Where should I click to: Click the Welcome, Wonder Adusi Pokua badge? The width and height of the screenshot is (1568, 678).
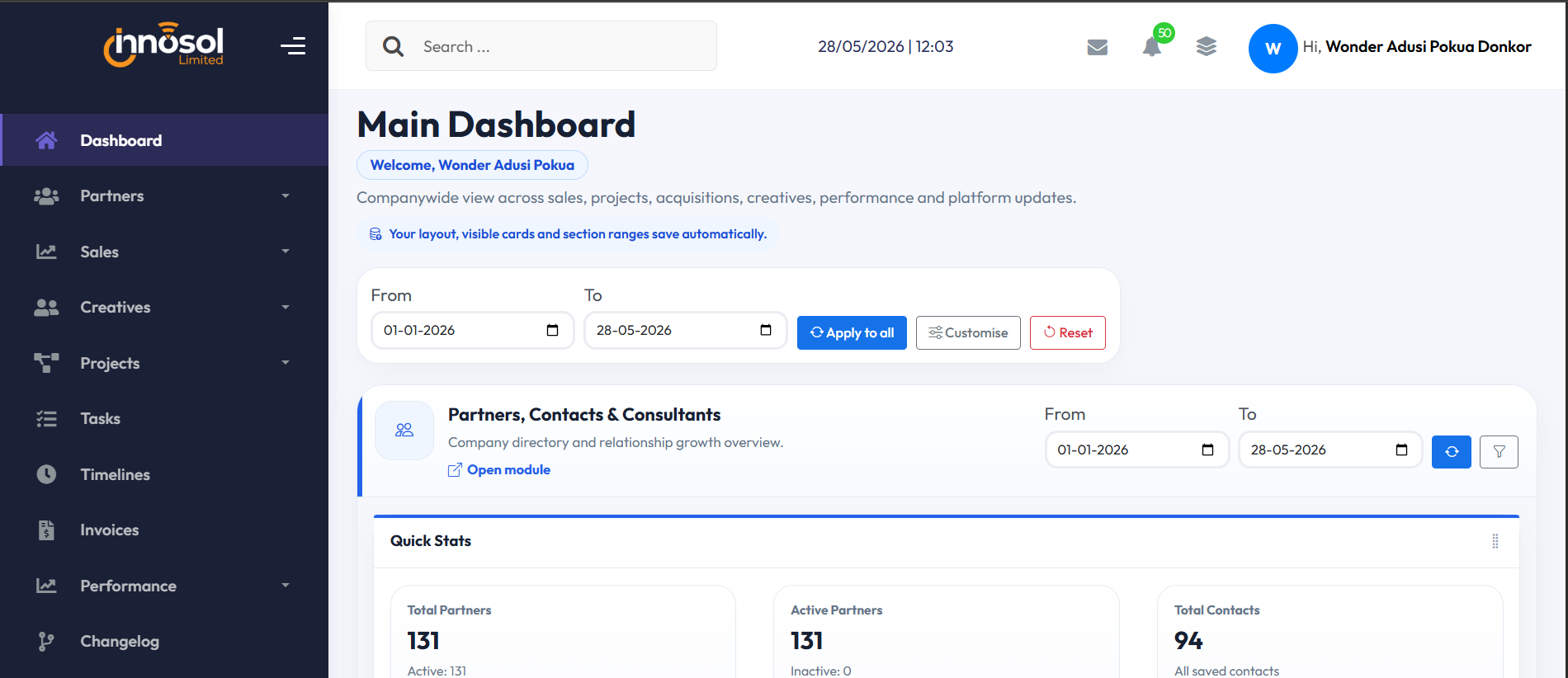472,165
